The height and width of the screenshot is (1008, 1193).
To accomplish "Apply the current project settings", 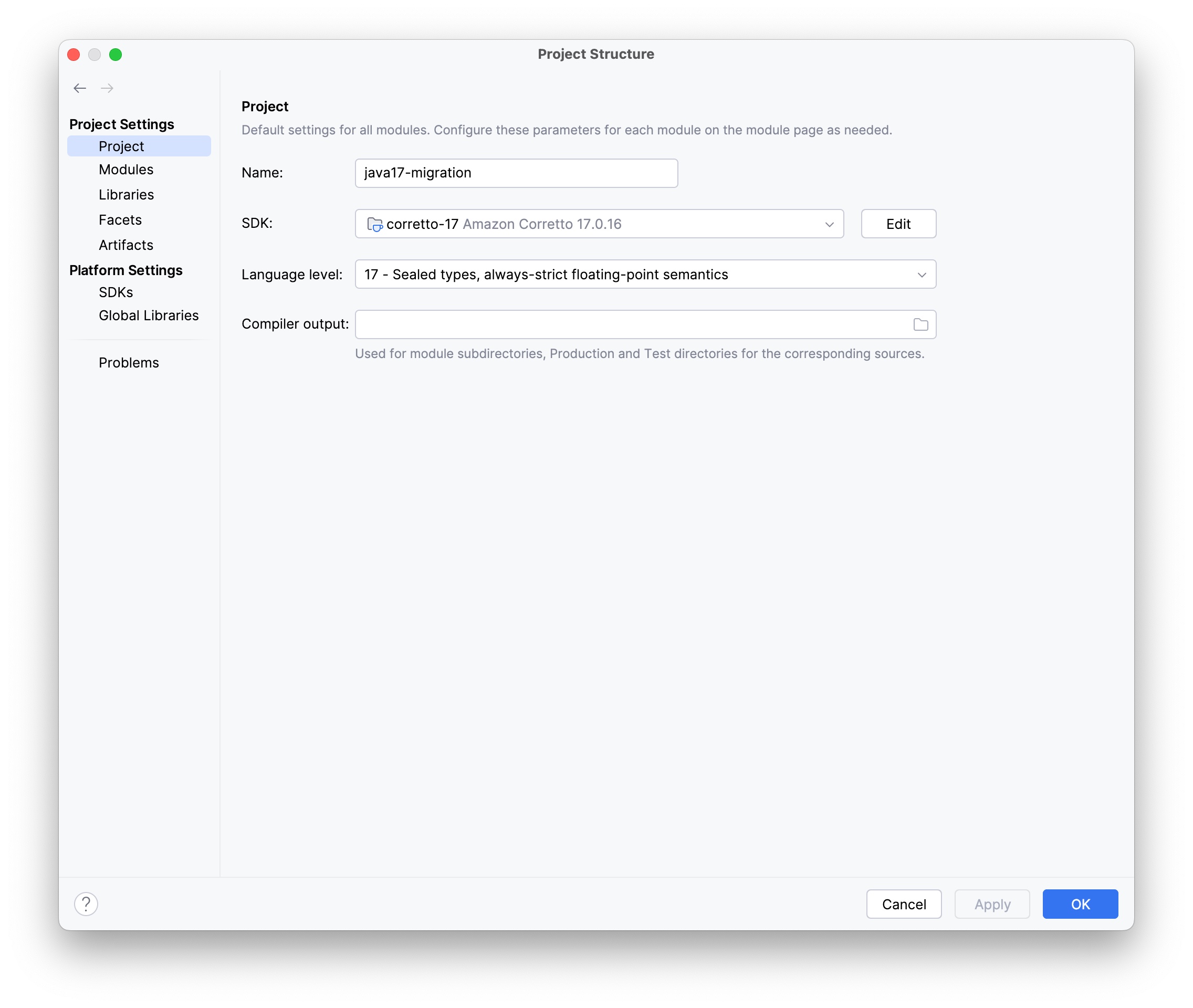I will [x=991, y=904].
